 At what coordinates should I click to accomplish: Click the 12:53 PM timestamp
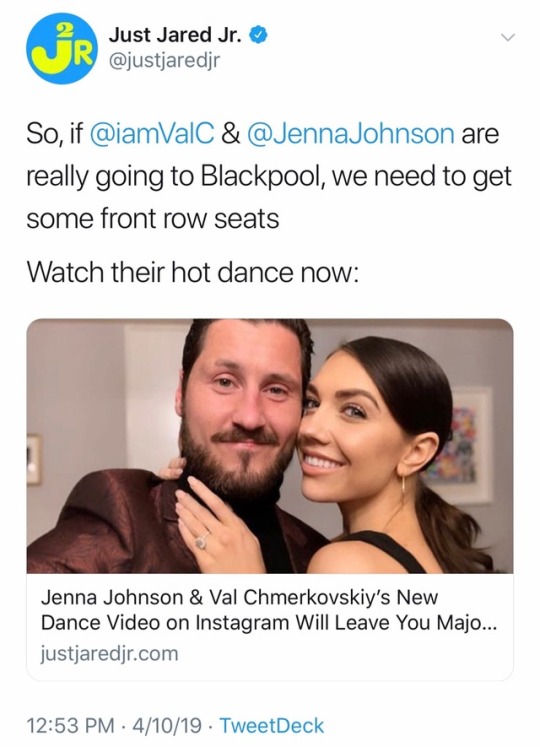point(71,726)
